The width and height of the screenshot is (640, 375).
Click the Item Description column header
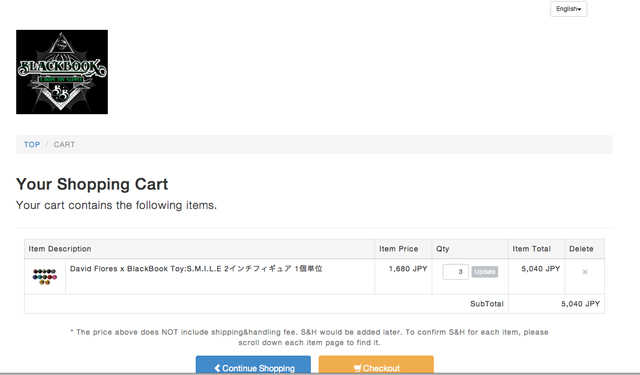(60, 249)
